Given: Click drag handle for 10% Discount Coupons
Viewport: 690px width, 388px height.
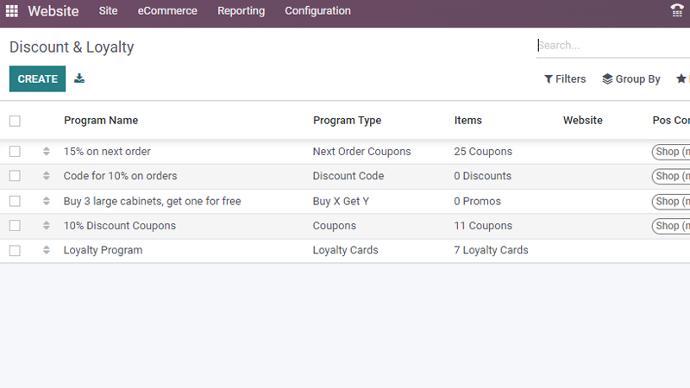Looking at the screenshot, I should pyautogui.click(x=46, y=226).
